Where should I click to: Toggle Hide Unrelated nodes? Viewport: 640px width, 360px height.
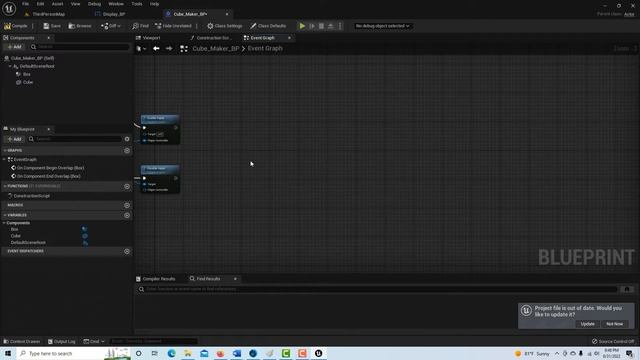pos(173,26)
